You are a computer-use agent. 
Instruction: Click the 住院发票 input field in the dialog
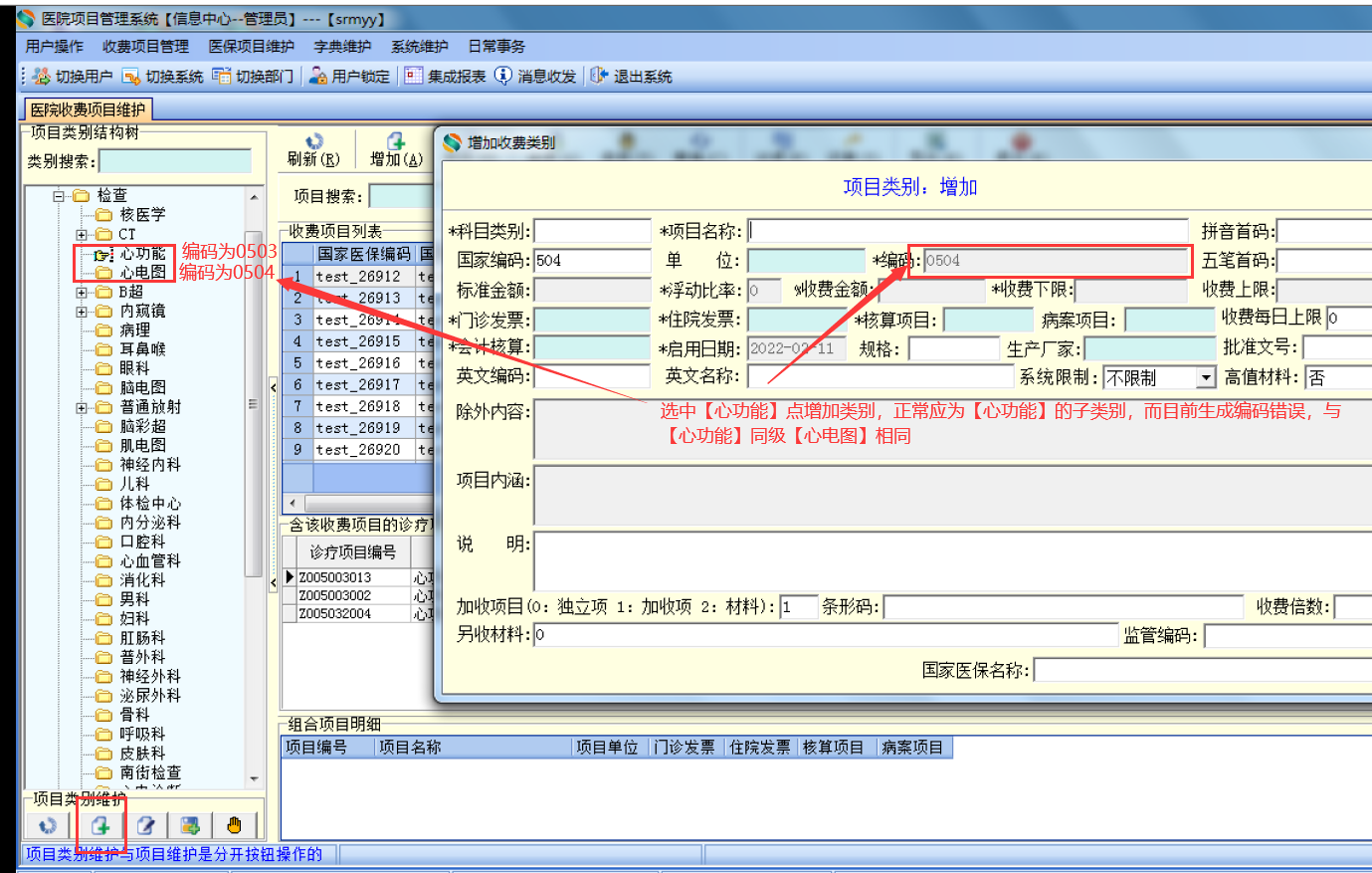pos(796,320)
